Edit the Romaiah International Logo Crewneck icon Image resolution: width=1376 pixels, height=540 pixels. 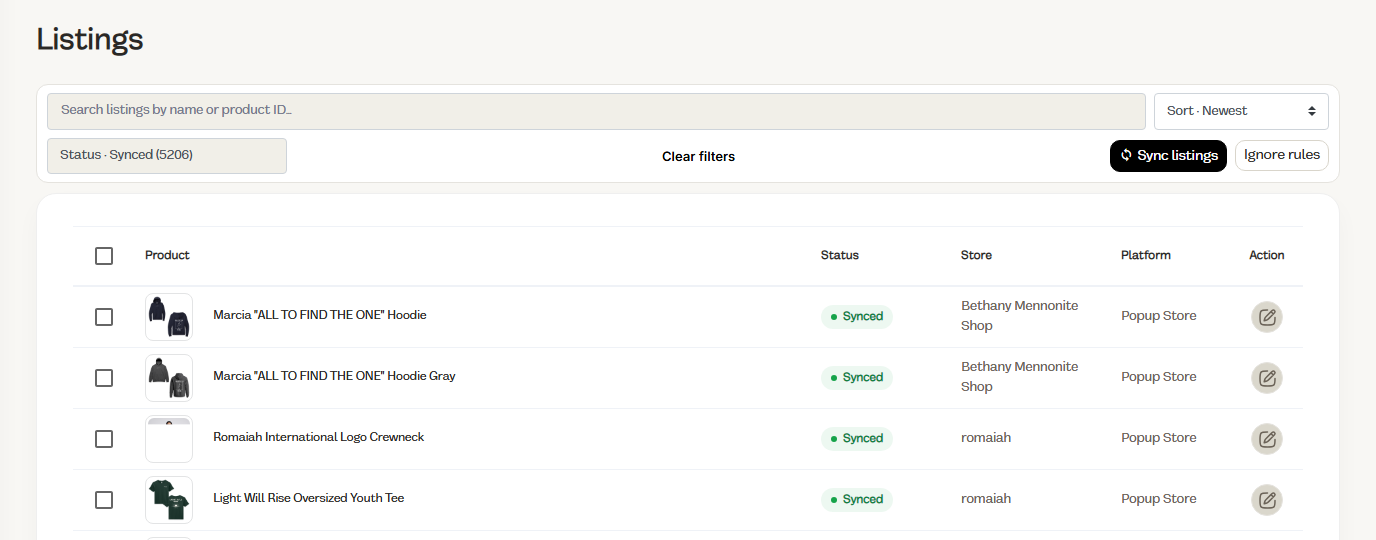[x=1267, y=439]
